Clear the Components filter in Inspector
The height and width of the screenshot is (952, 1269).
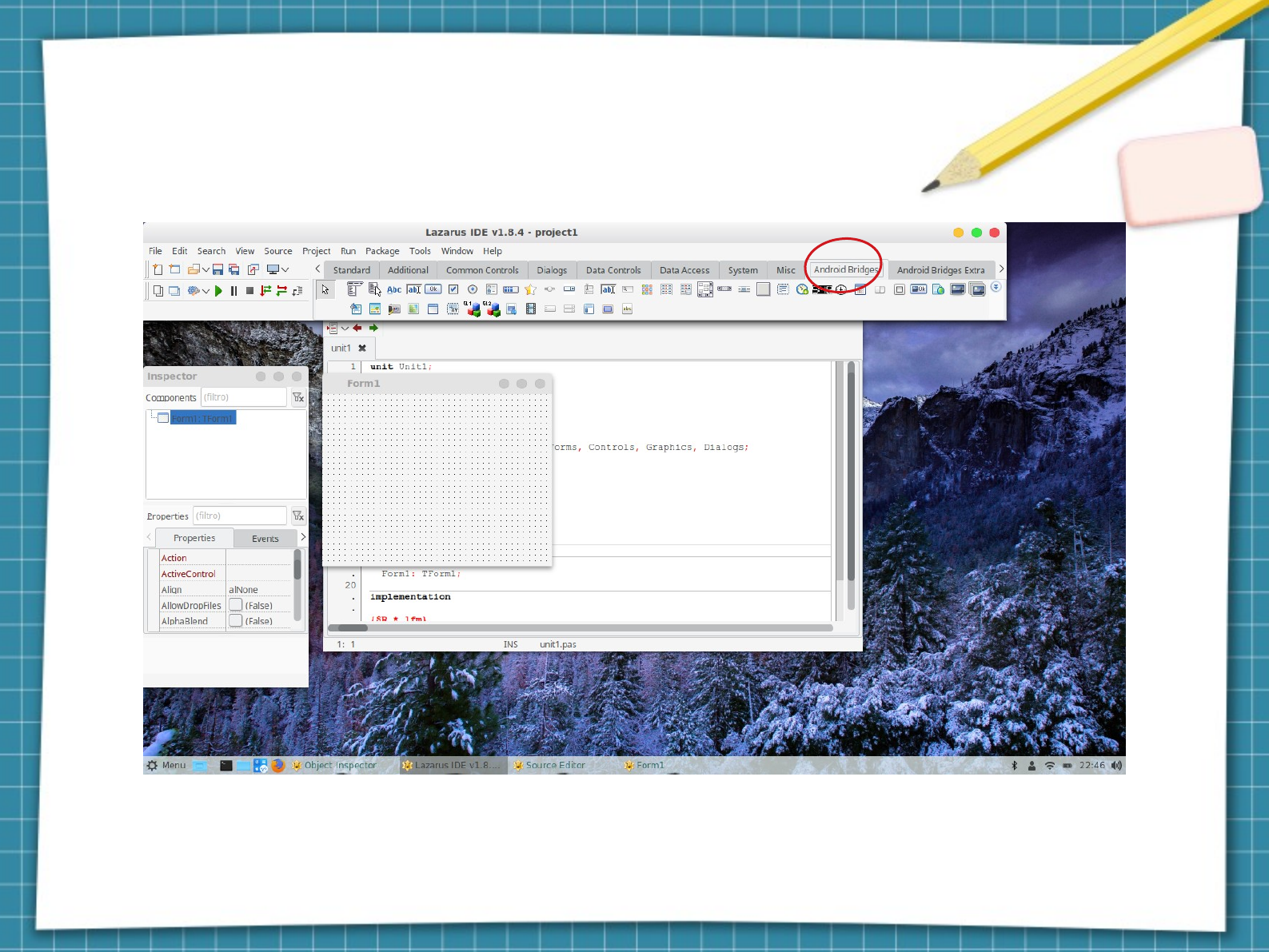coord(298,397)
